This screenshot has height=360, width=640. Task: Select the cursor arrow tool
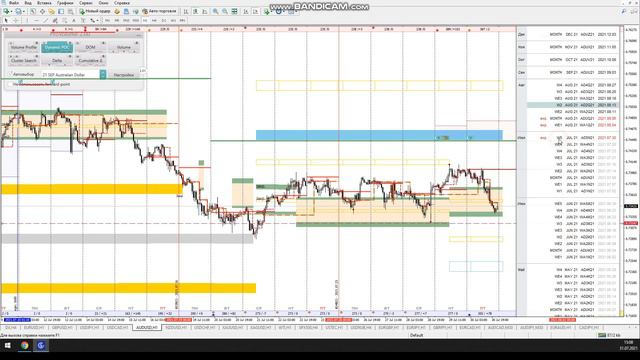(x=6, y=20)
